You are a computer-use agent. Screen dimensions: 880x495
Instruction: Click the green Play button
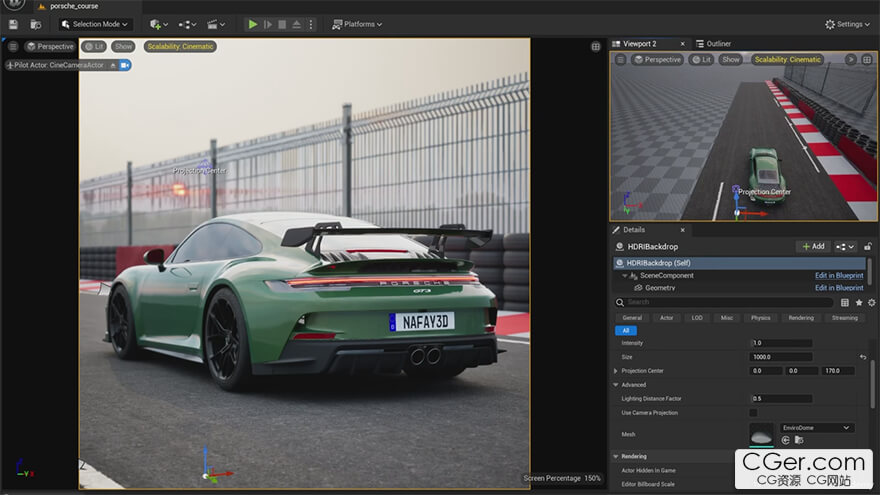tap(253, 24)
